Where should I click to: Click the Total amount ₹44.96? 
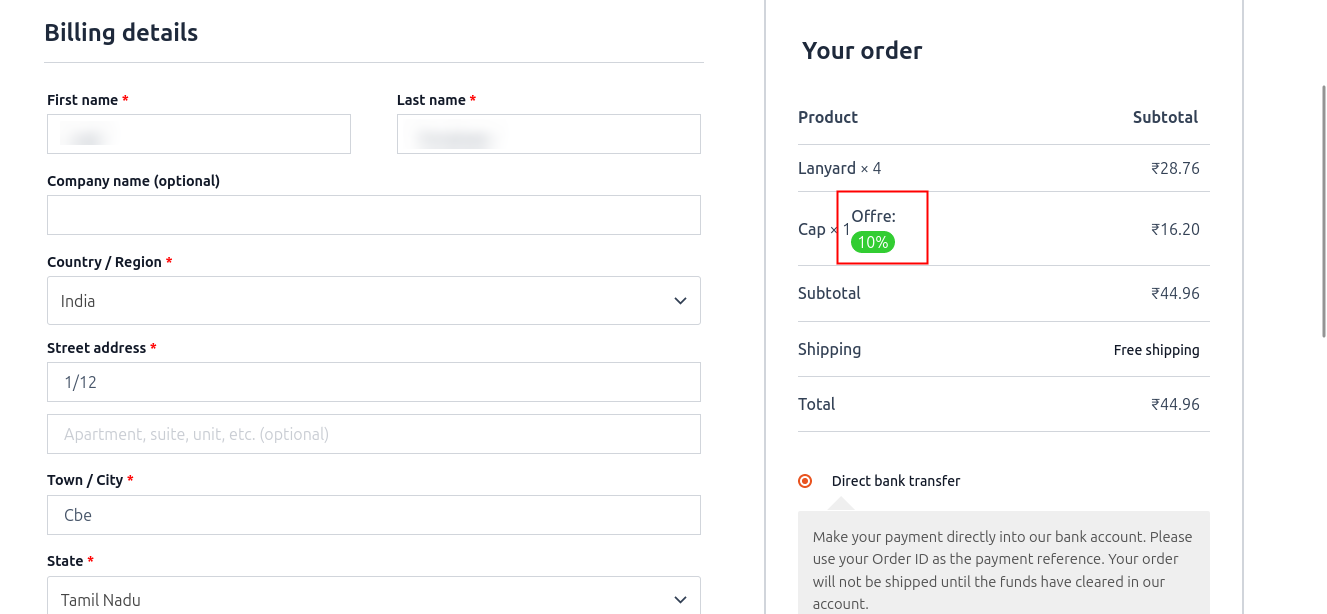1174,404
